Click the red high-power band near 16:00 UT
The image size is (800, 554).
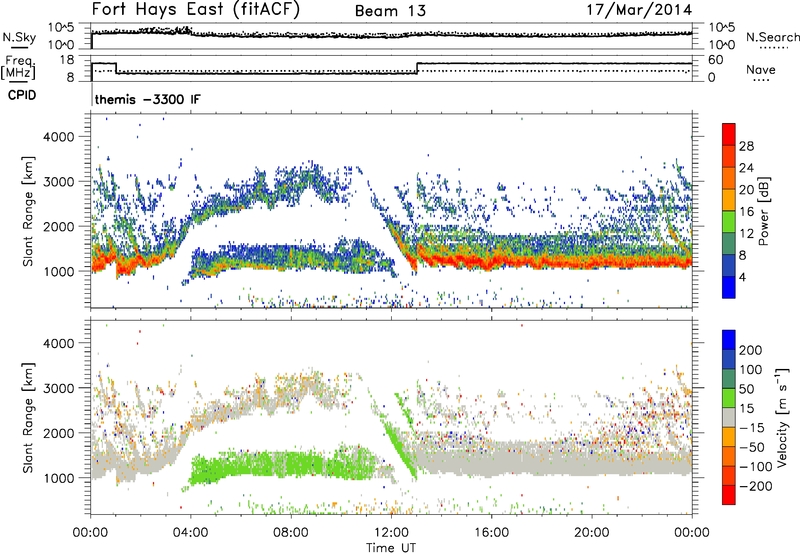click(x=491, y=263)
